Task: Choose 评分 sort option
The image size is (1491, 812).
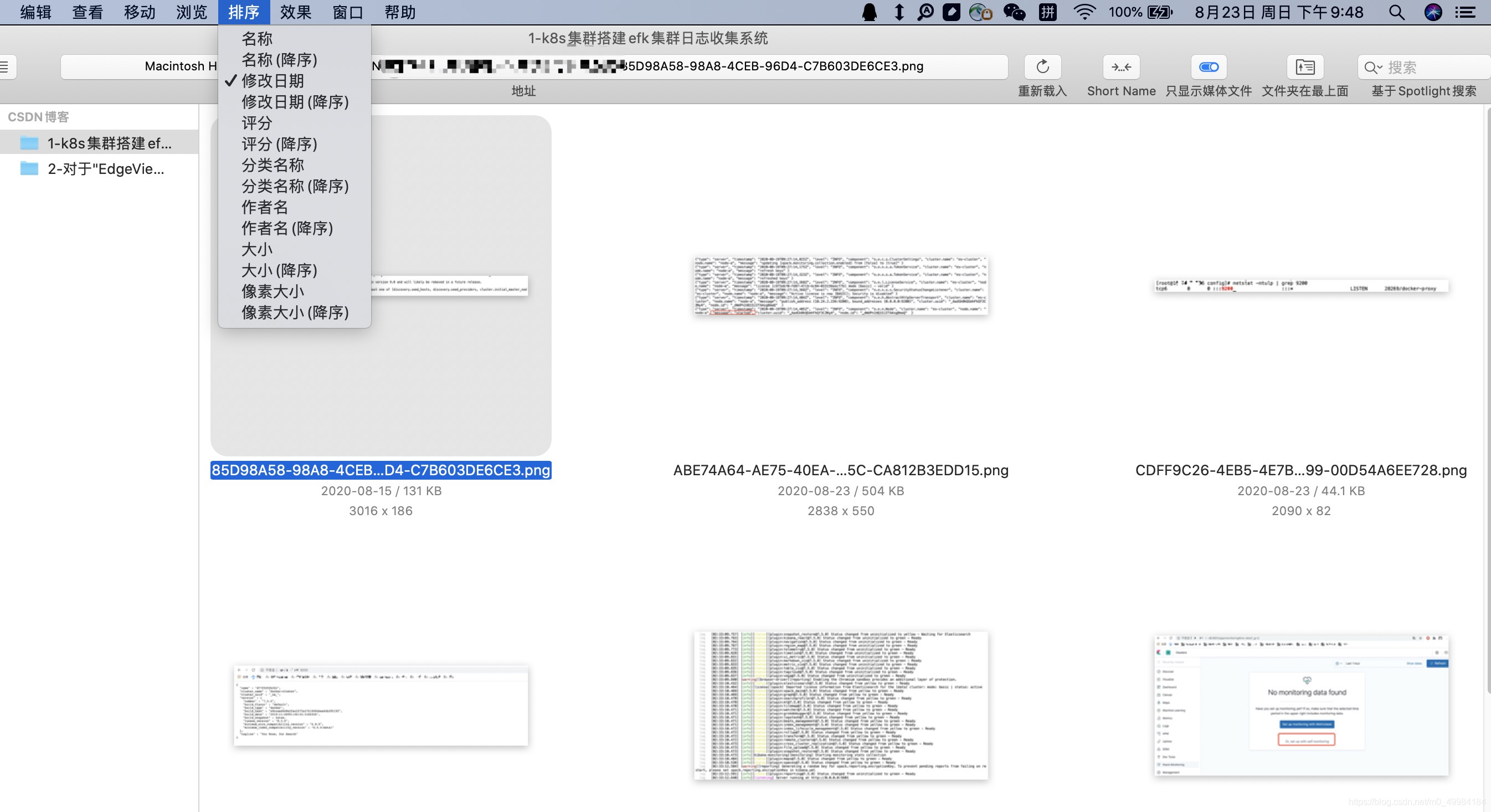Action: pyautogui.click(x=295, y=123)
